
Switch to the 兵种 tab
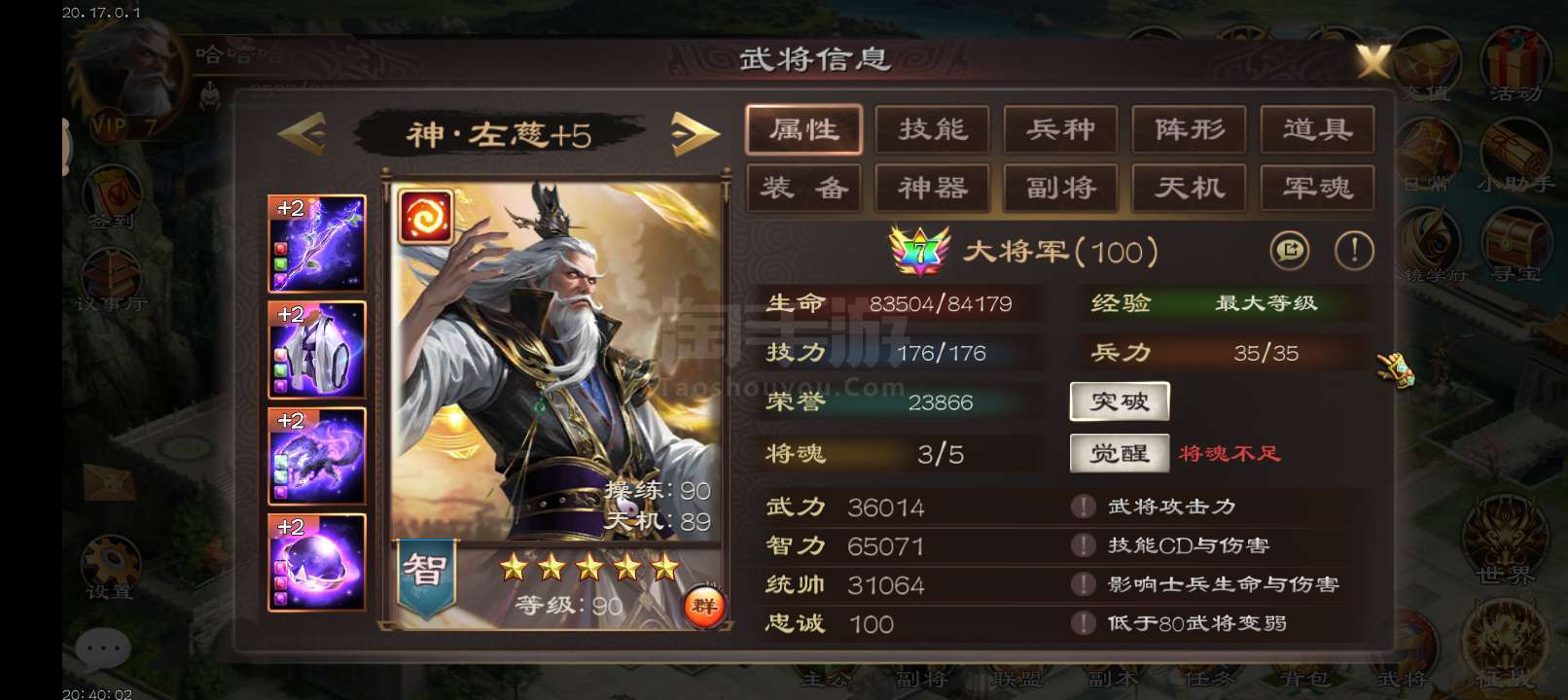1060,129
